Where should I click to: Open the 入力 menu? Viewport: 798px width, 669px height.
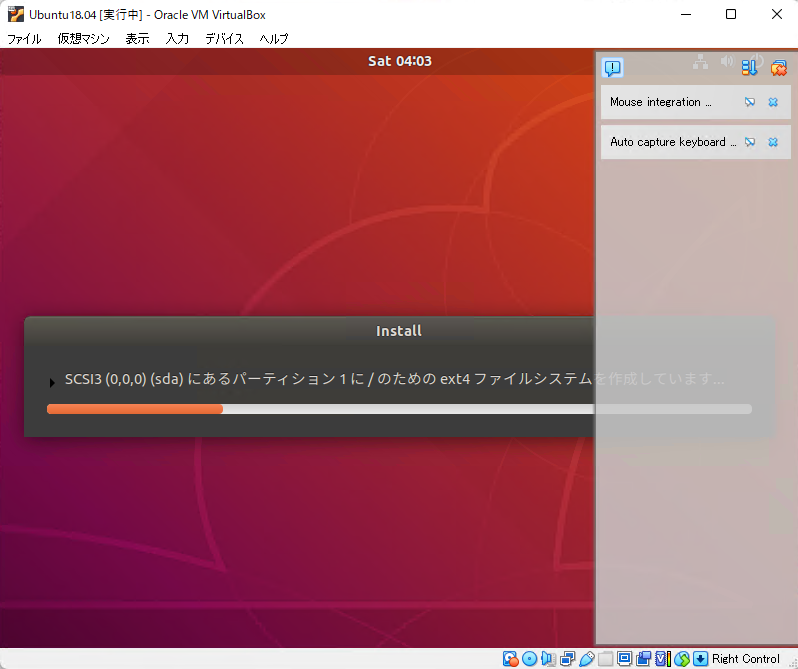click(x=177, y=39)
